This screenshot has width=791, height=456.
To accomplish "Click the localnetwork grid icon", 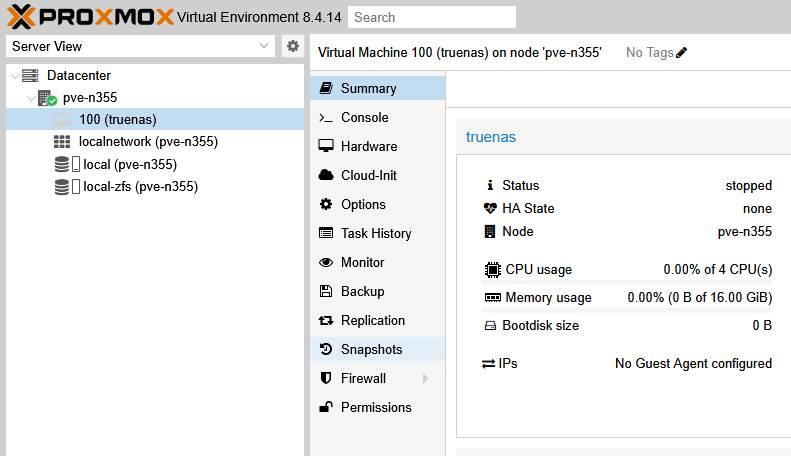I will (62, 142).
